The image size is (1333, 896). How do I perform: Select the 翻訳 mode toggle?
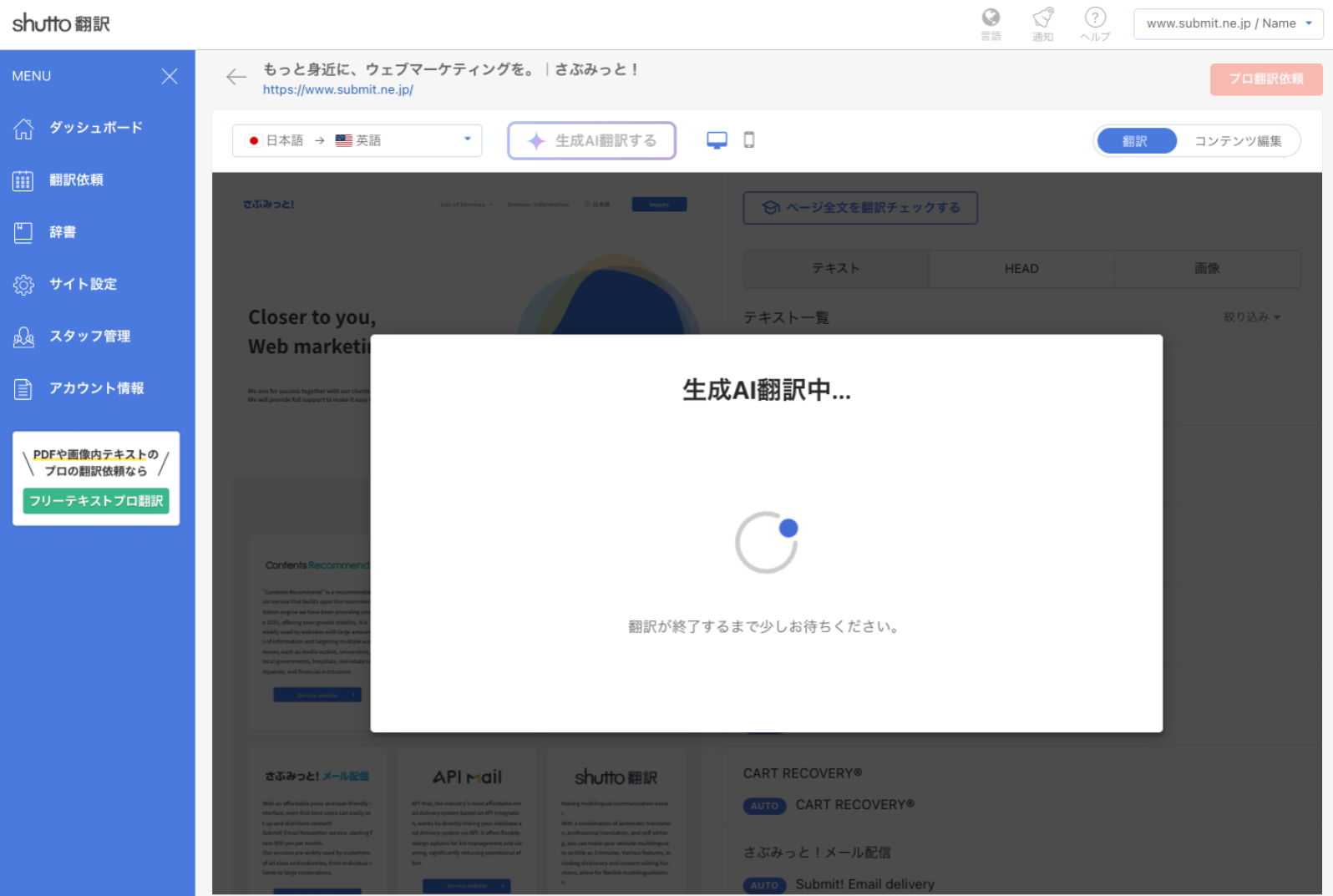click(1136, 141)
